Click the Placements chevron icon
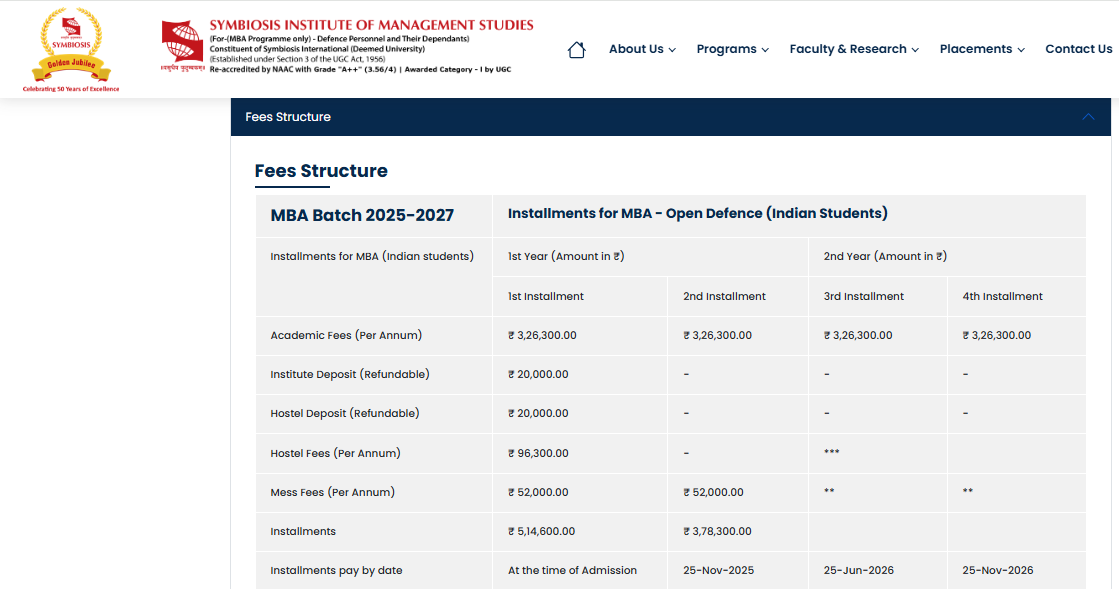Image resolution: width=1119 pixels, height=589 pixels. (1021, 49)
